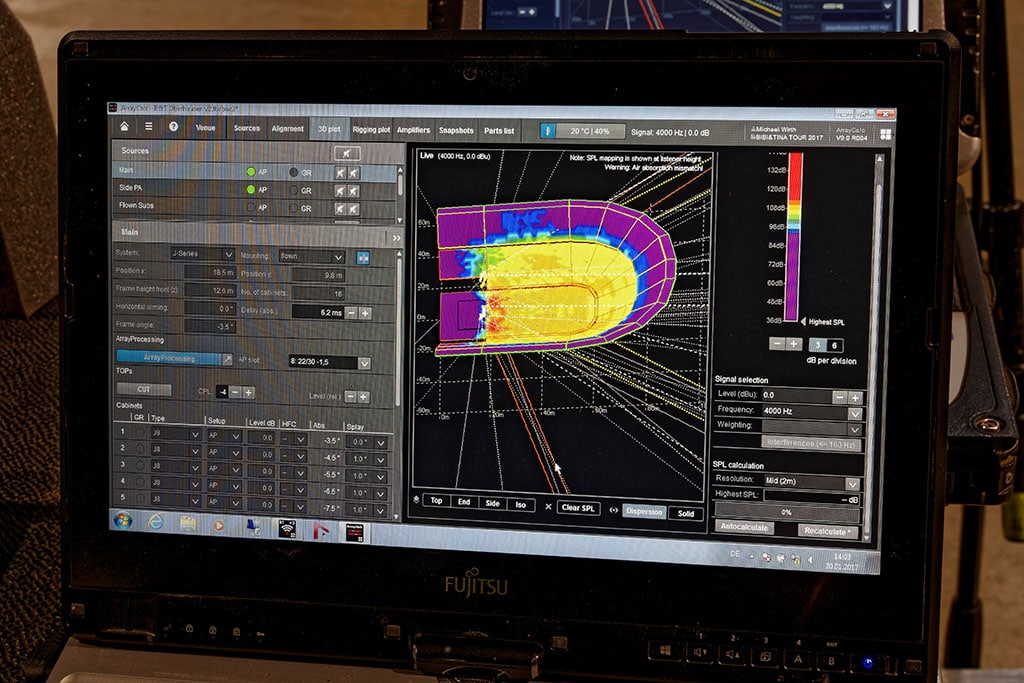Viewport: 1024px width, 683px height.
Task: Open the System J-Series dropdown
Action: pyautogui.click(x=202, y=255)
